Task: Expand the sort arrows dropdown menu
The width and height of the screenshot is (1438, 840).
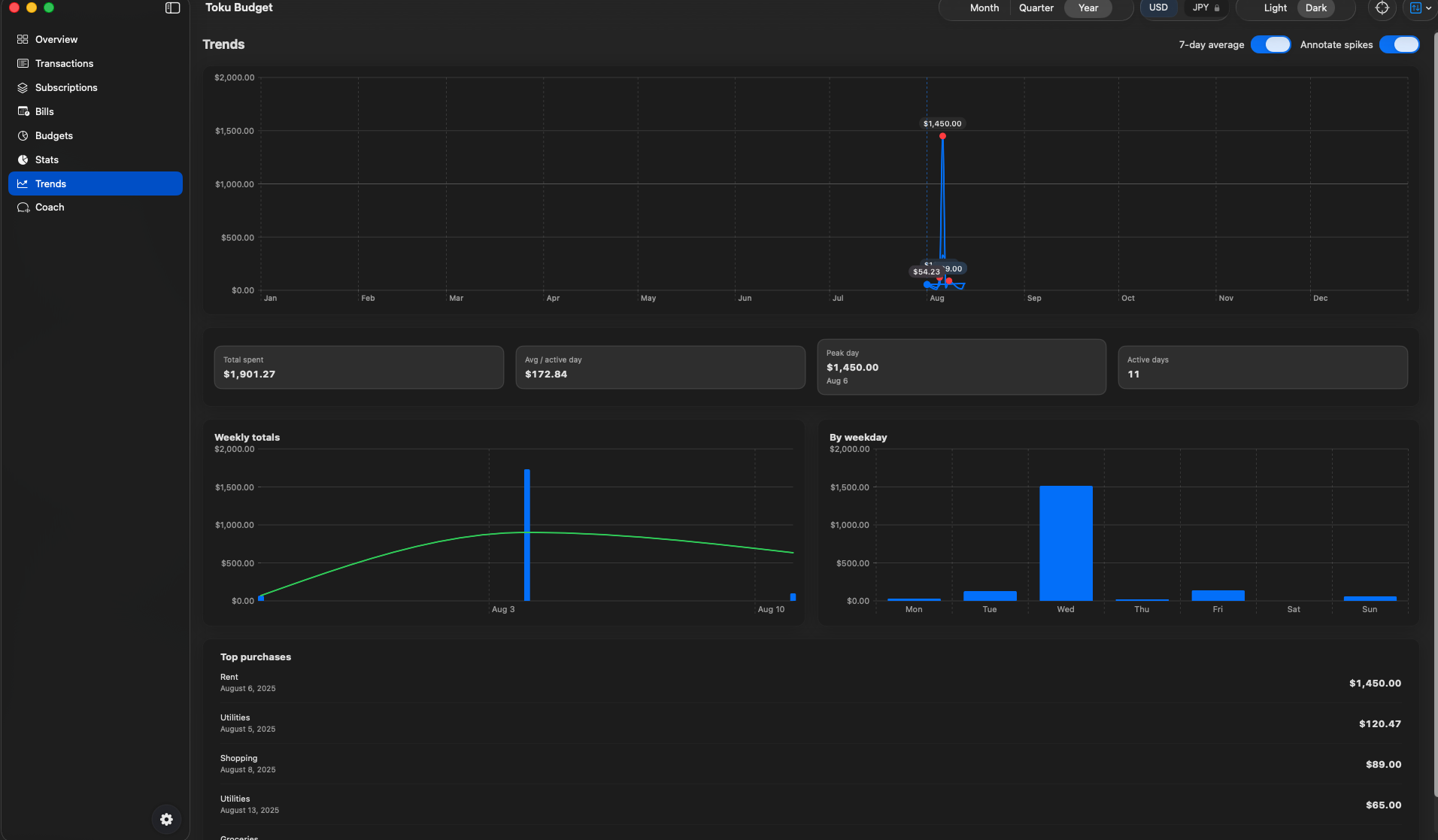Action: [1420, 8]
